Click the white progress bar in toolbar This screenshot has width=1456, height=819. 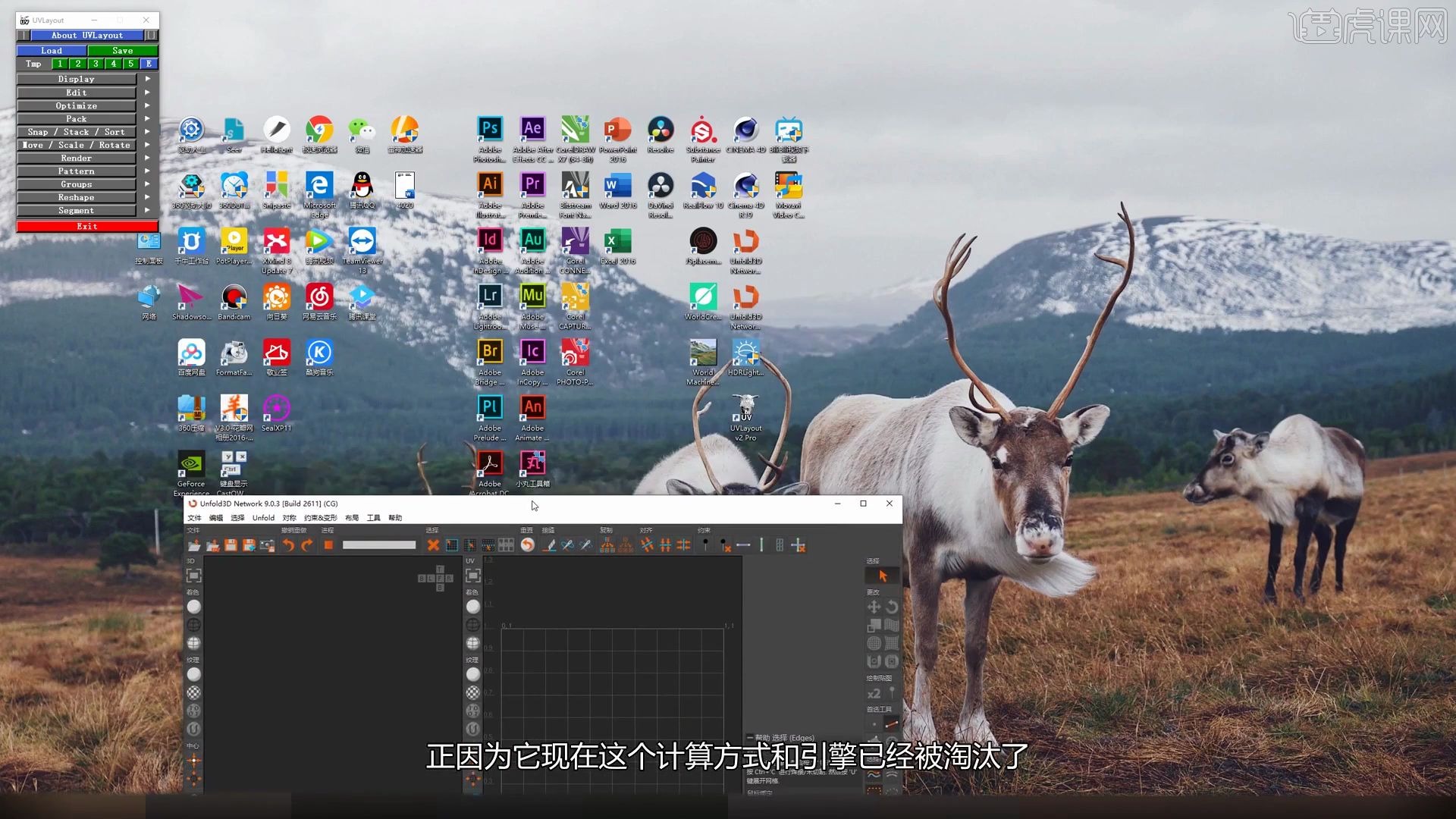379,545
